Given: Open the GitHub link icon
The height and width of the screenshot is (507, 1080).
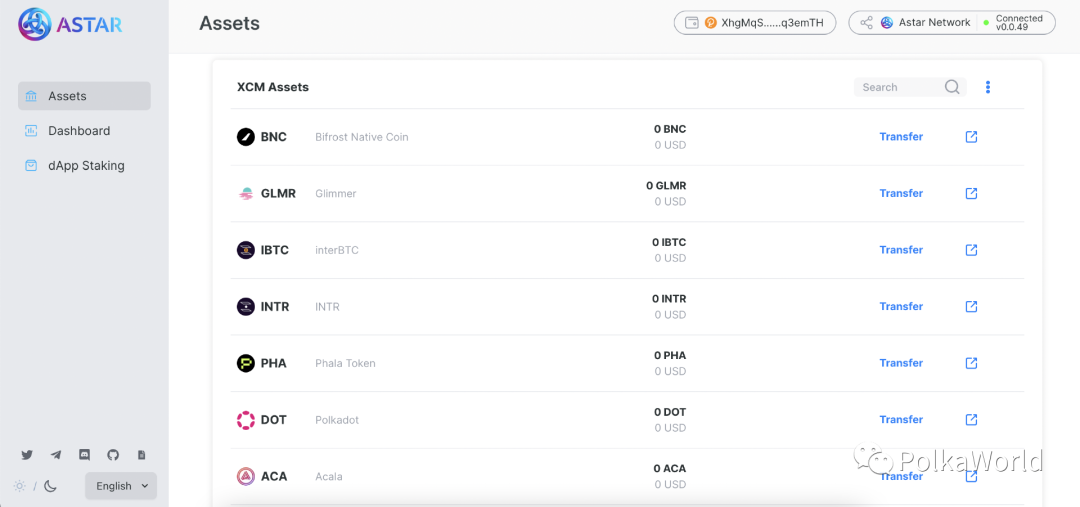Looking at the screenshot, I should click(x=113, y=455).
